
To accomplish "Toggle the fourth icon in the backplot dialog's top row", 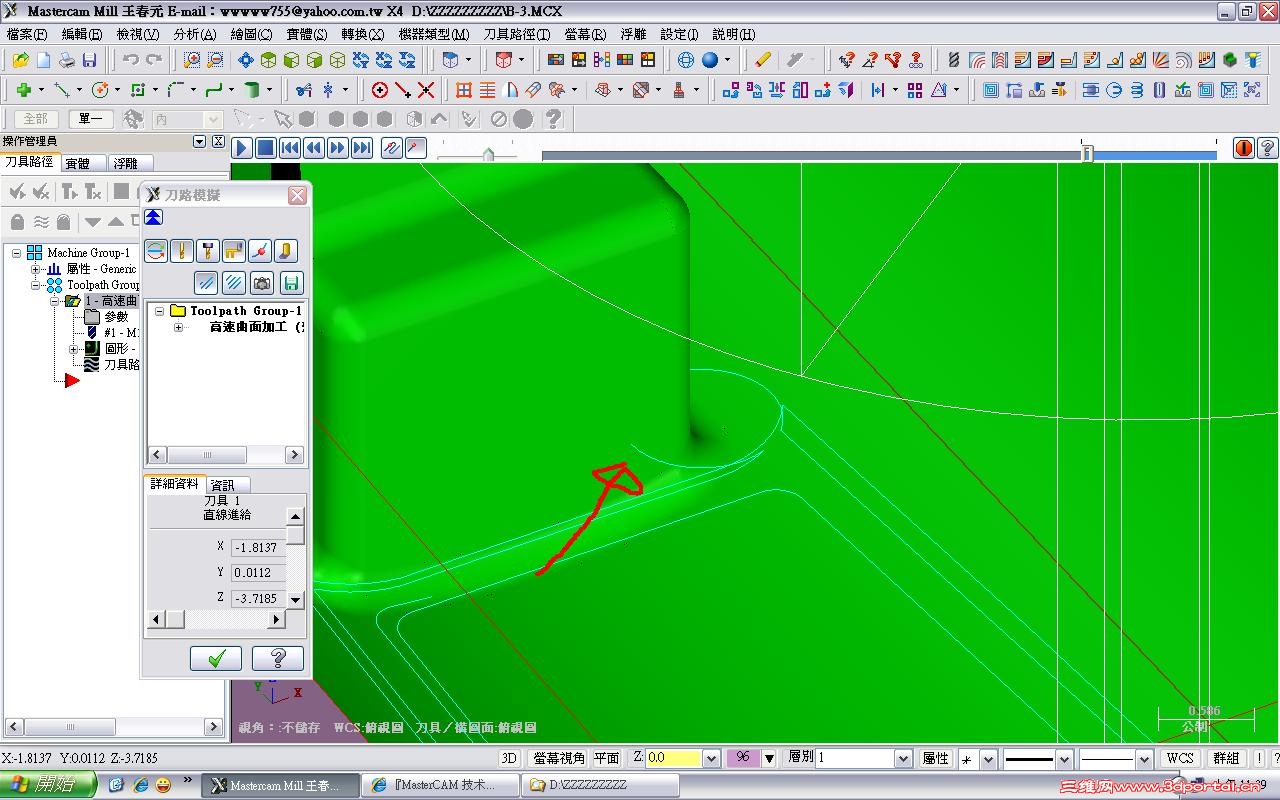I will pyautogui.click(x=233, y=250).
